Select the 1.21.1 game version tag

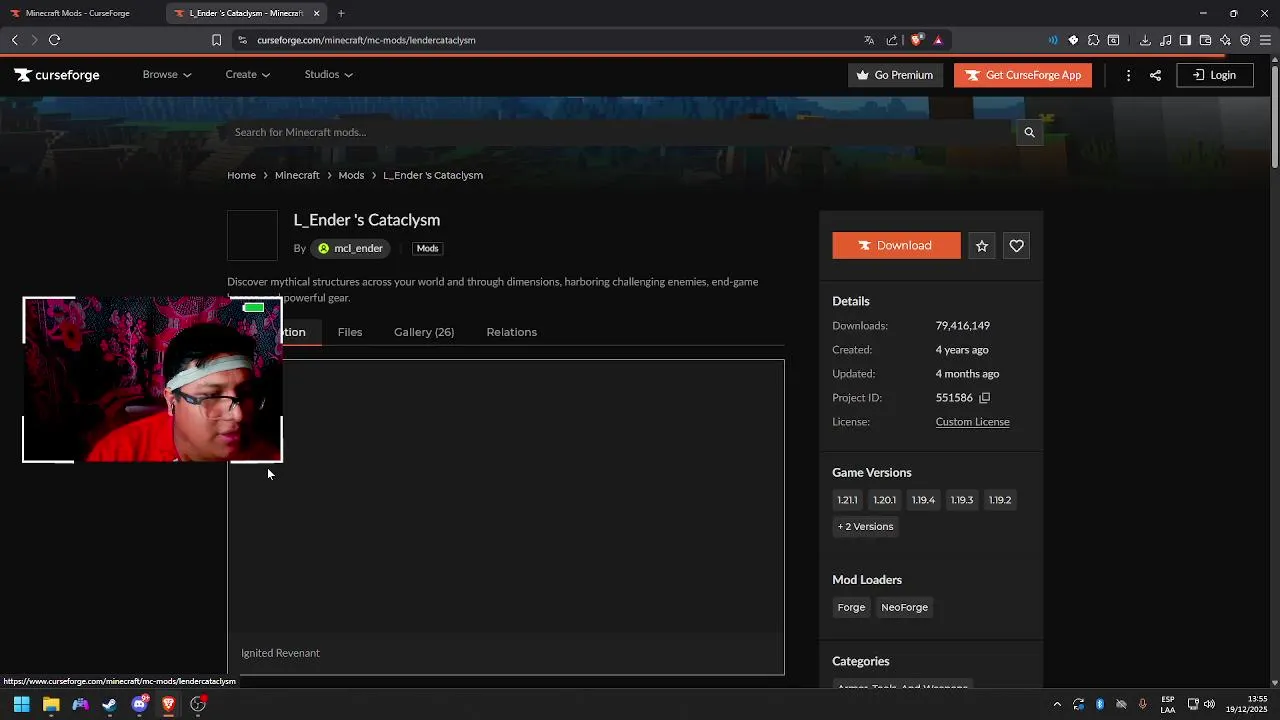(847, 500)
